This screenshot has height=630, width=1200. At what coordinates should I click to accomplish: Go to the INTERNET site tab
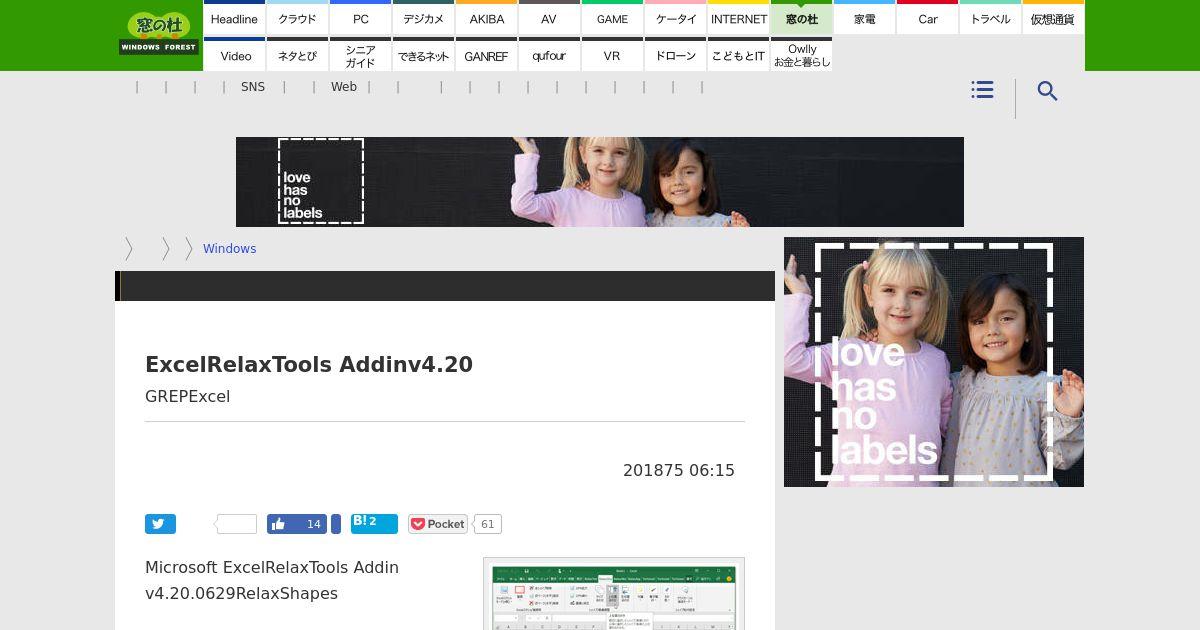tap(738, 19)
